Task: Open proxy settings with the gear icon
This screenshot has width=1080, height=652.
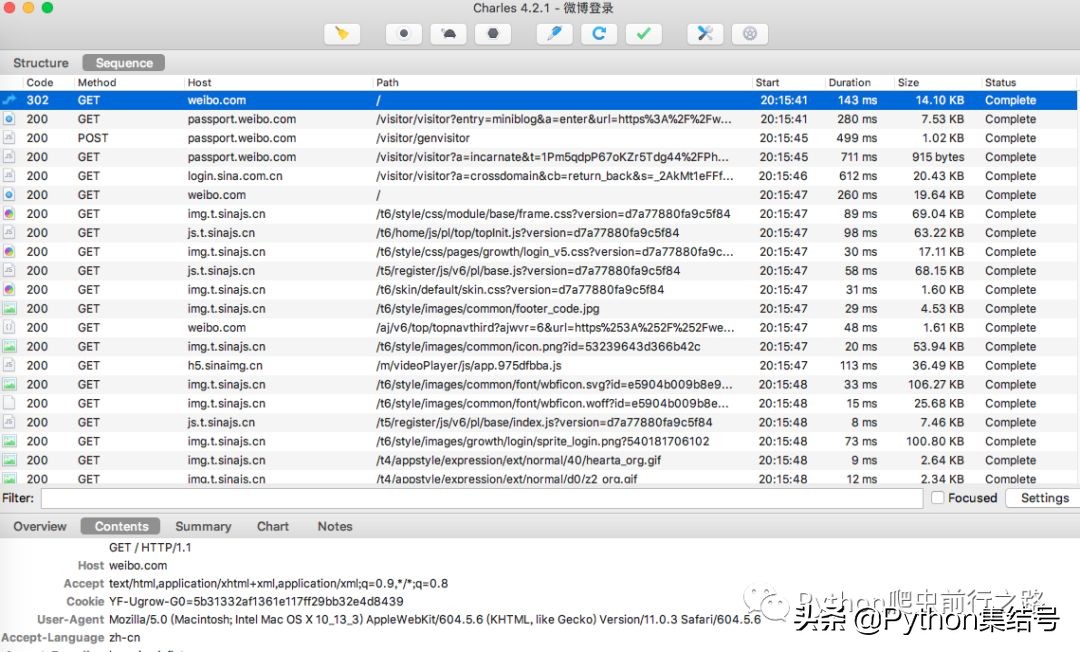Action: pos(750,33)
